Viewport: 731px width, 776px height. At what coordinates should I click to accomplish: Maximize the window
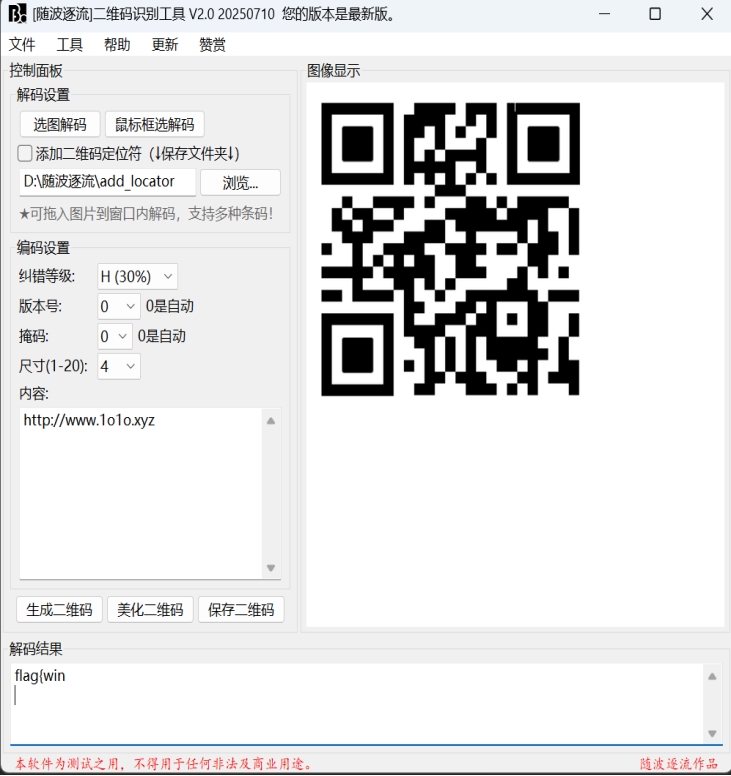pyautogui.click(x=655, y=14)
